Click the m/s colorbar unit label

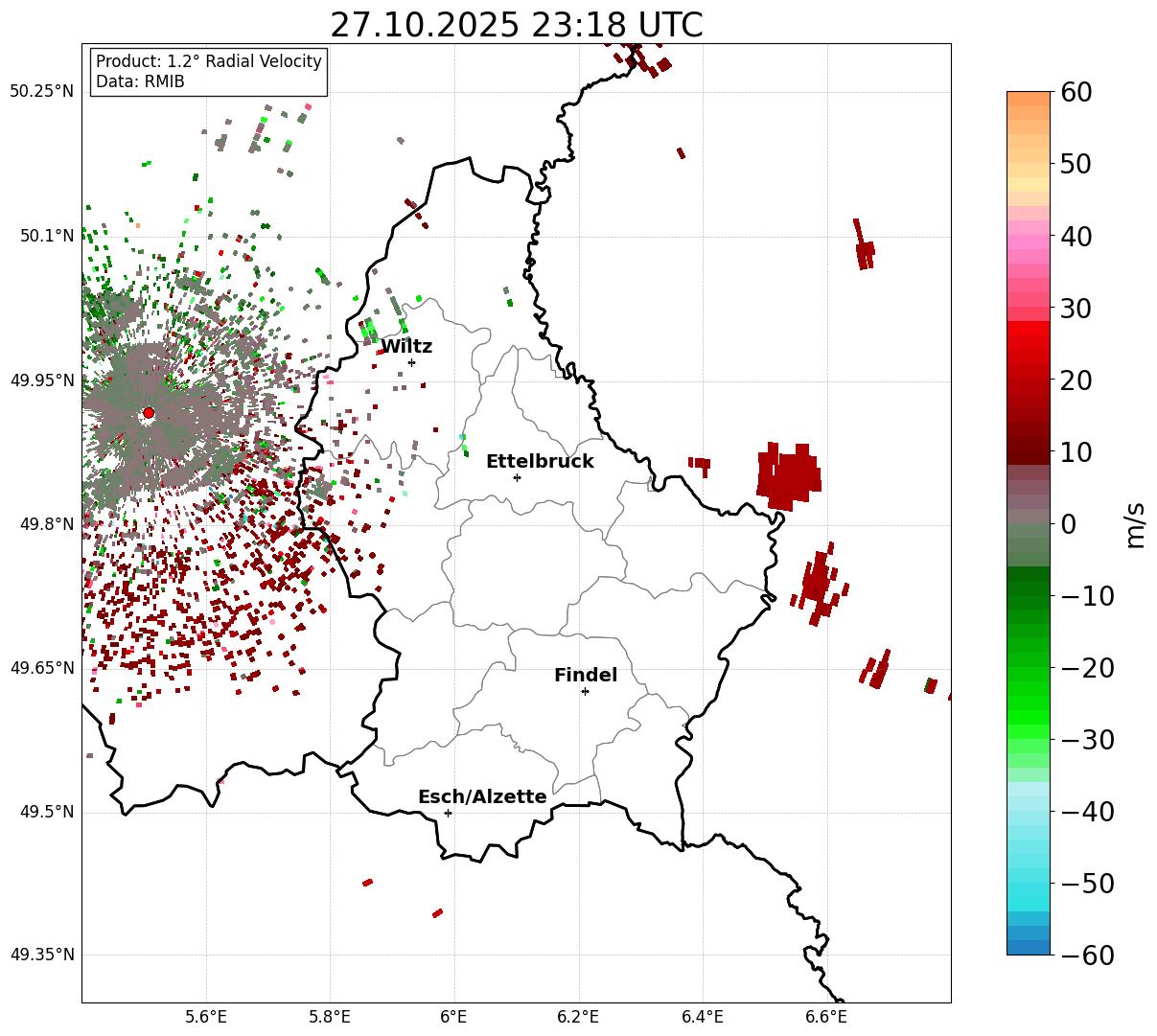coord(1136,524)
